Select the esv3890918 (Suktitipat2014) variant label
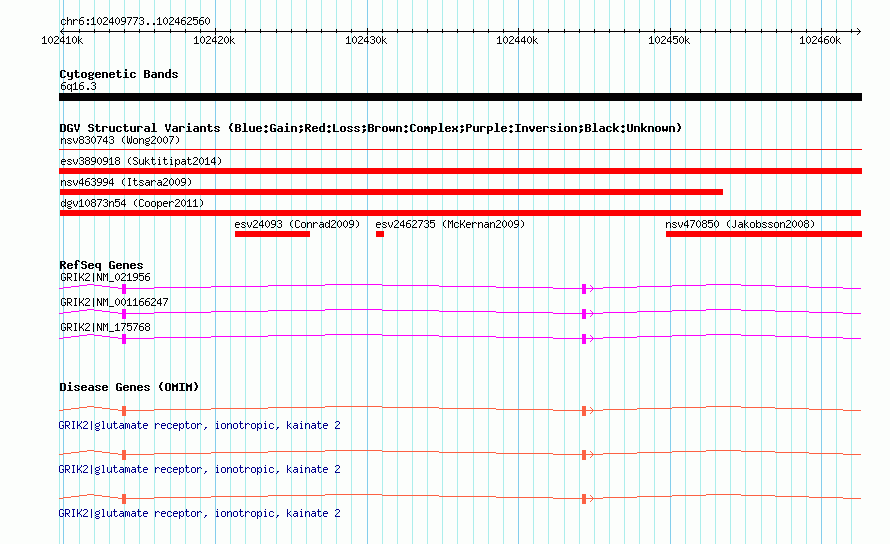This screenshot has height=544, width=890. 141,161
